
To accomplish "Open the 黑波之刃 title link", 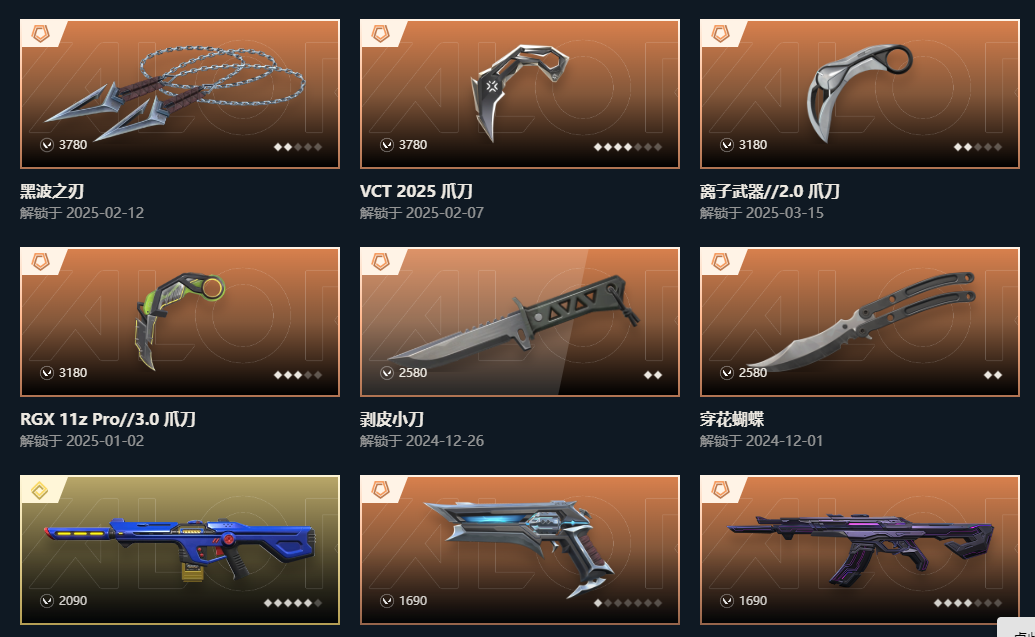I will click(52, 191).
